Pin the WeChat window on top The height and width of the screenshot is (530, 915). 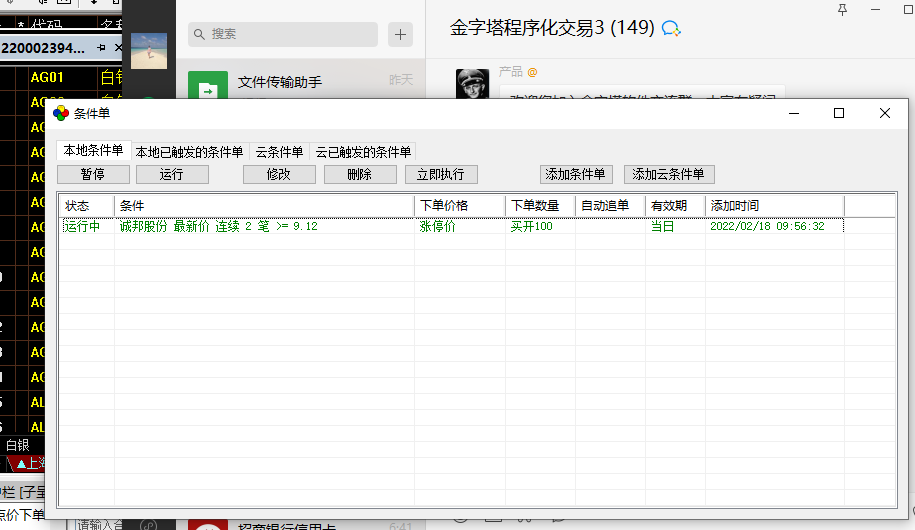click(x=842, y=9)
